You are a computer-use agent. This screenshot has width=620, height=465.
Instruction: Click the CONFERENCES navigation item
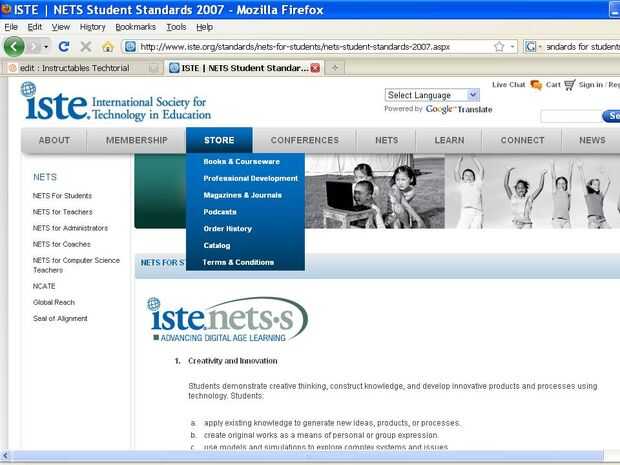coord(305,140)
